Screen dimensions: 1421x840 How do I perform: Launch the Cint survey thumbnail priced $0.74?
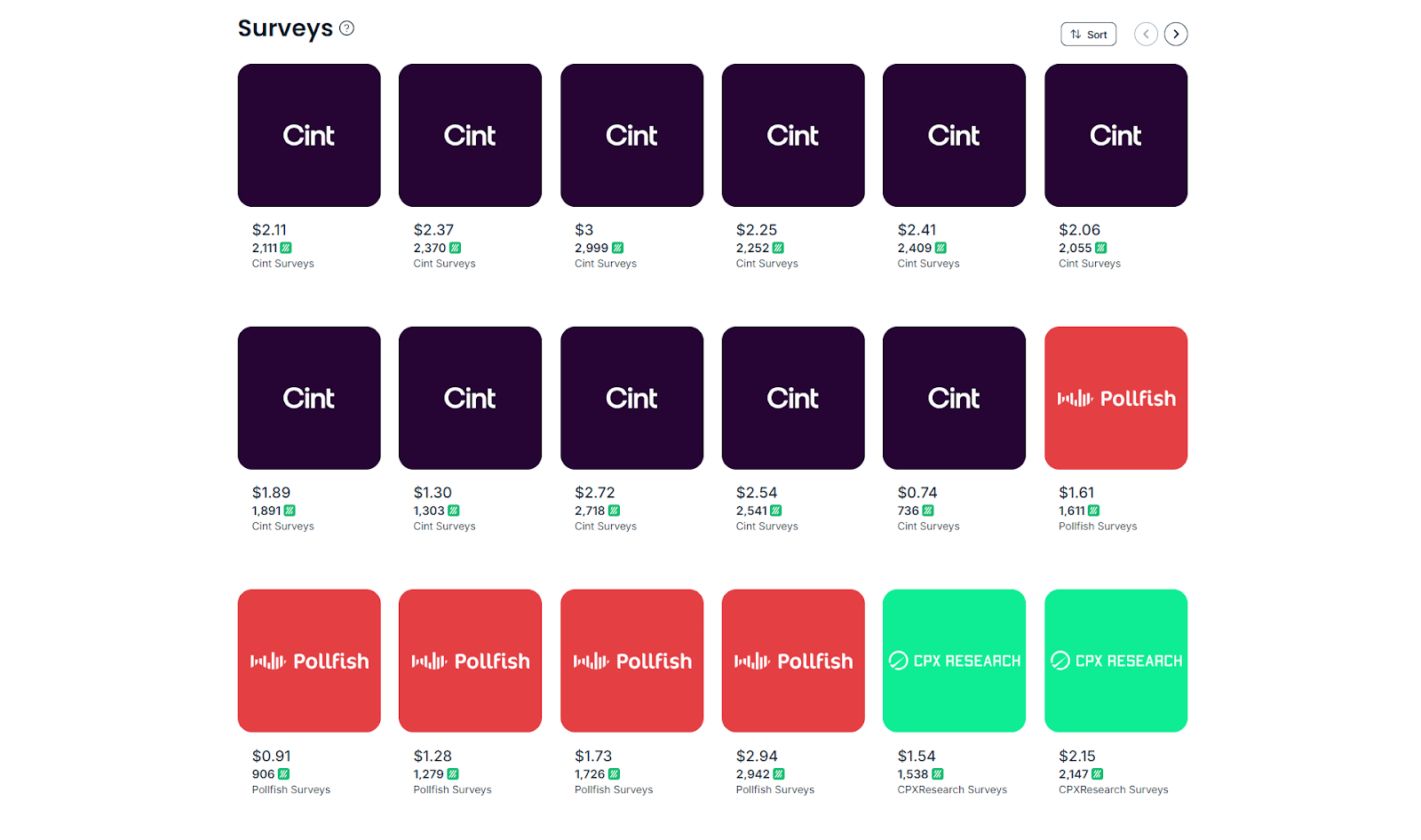point(954,398)
